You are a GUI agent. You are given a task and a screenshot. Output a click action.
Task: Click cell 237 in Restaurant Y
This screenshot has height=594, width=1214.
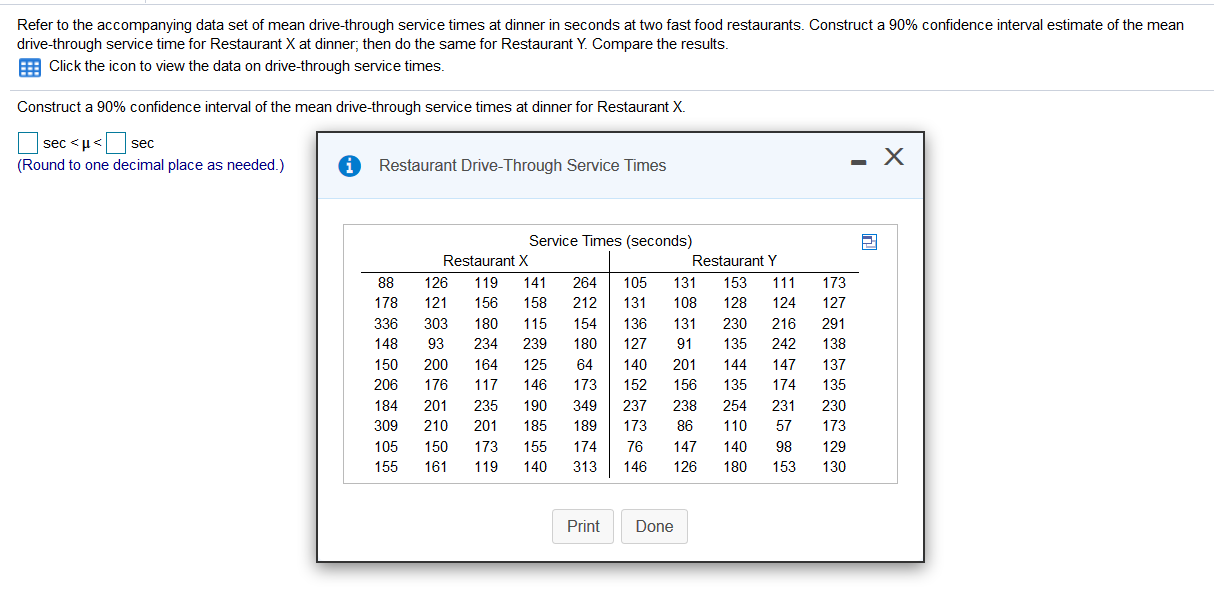coord(635,406)
